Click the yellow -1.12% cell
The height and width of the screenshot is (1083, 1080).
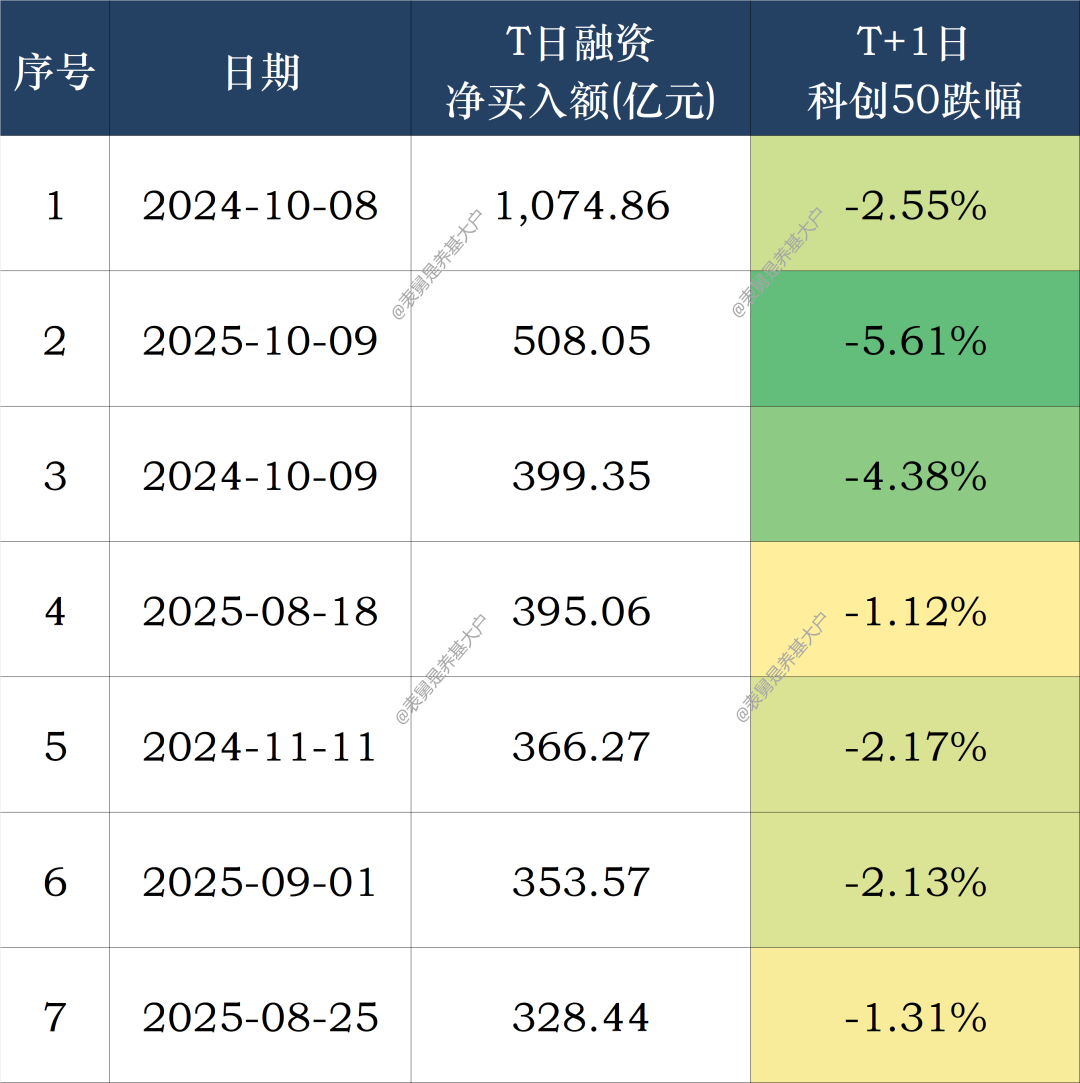point(915,612)
